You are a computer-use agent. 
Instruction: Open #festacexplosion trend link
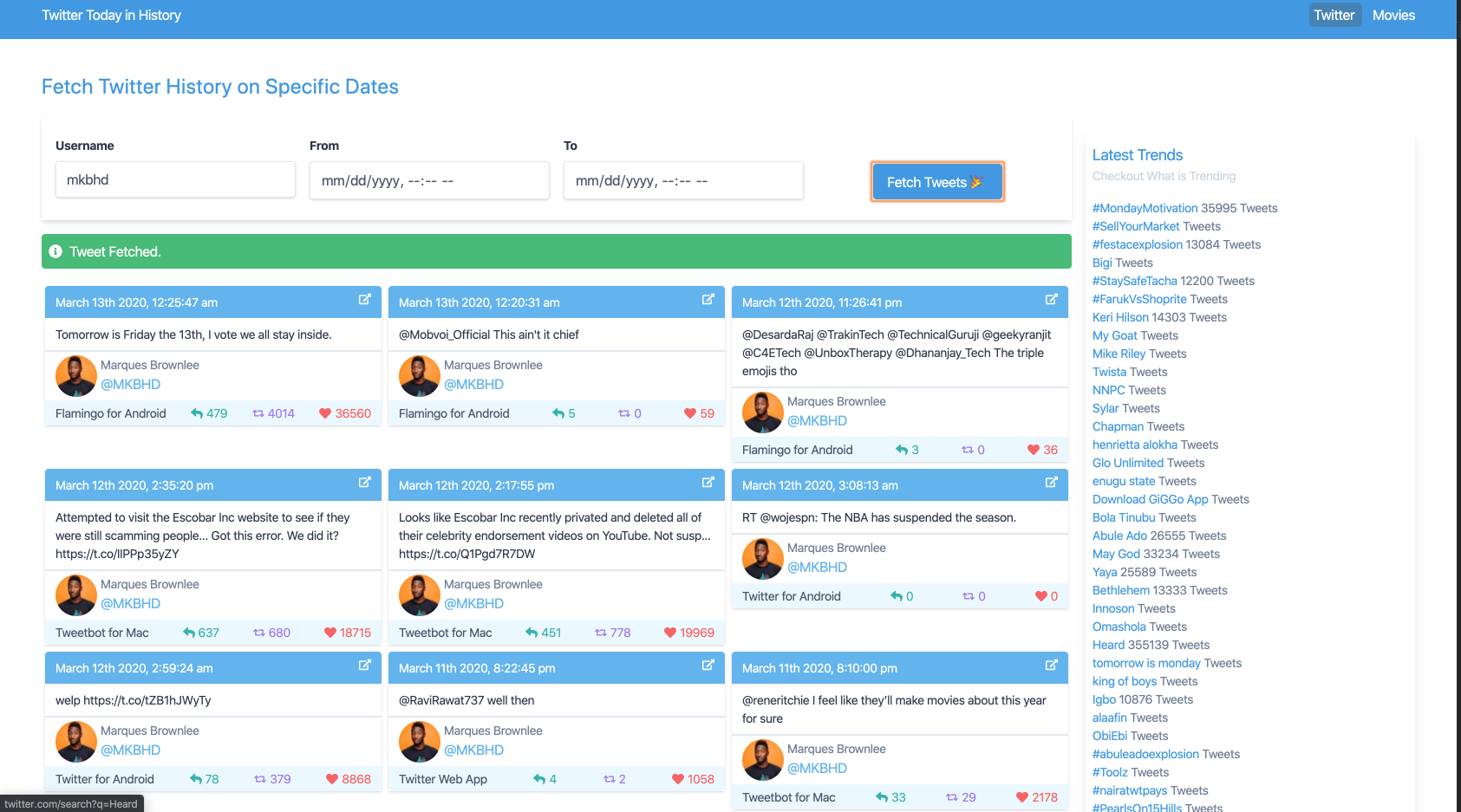[1138, 244]
